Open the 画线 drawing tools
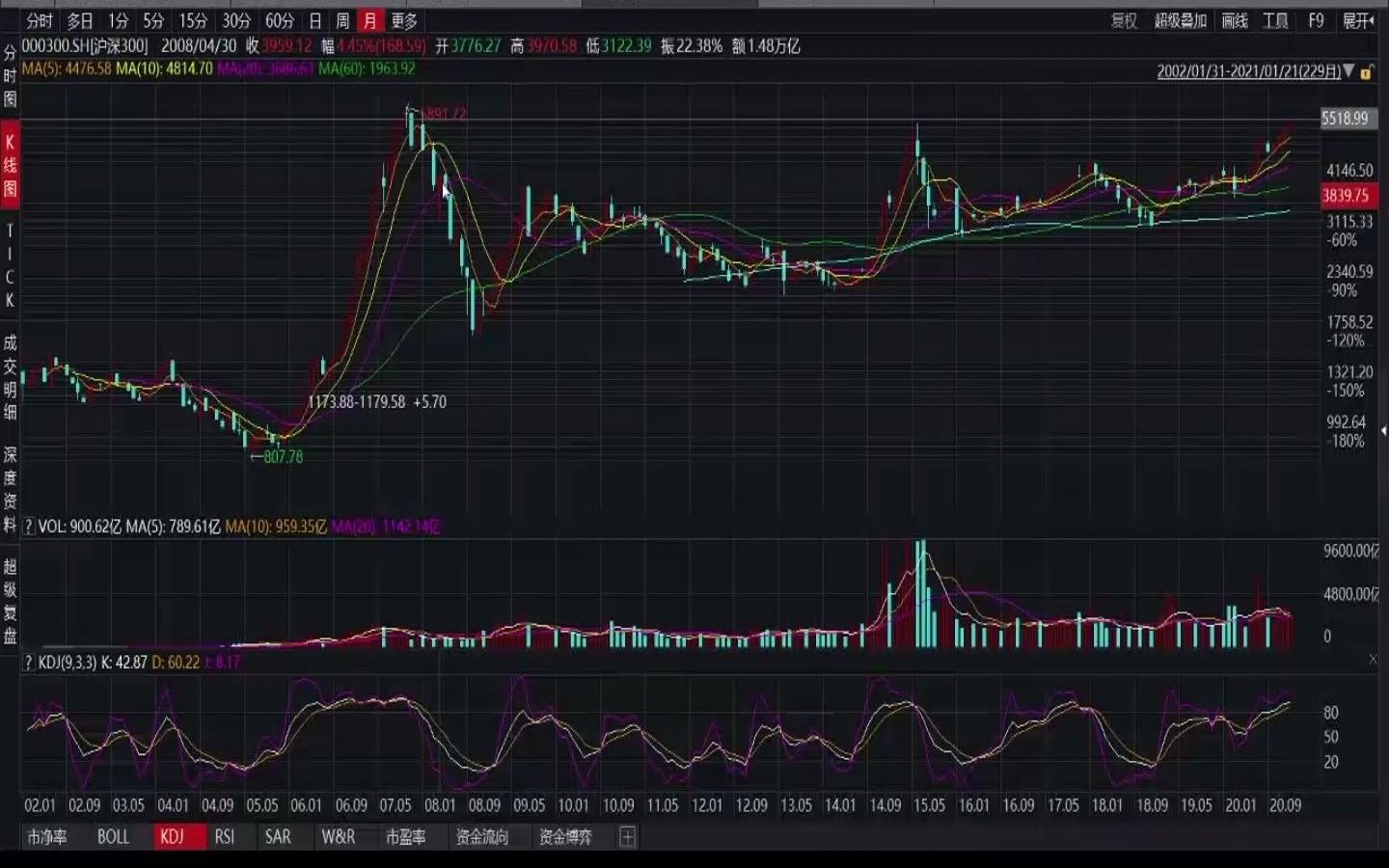 click(1235, 20)
